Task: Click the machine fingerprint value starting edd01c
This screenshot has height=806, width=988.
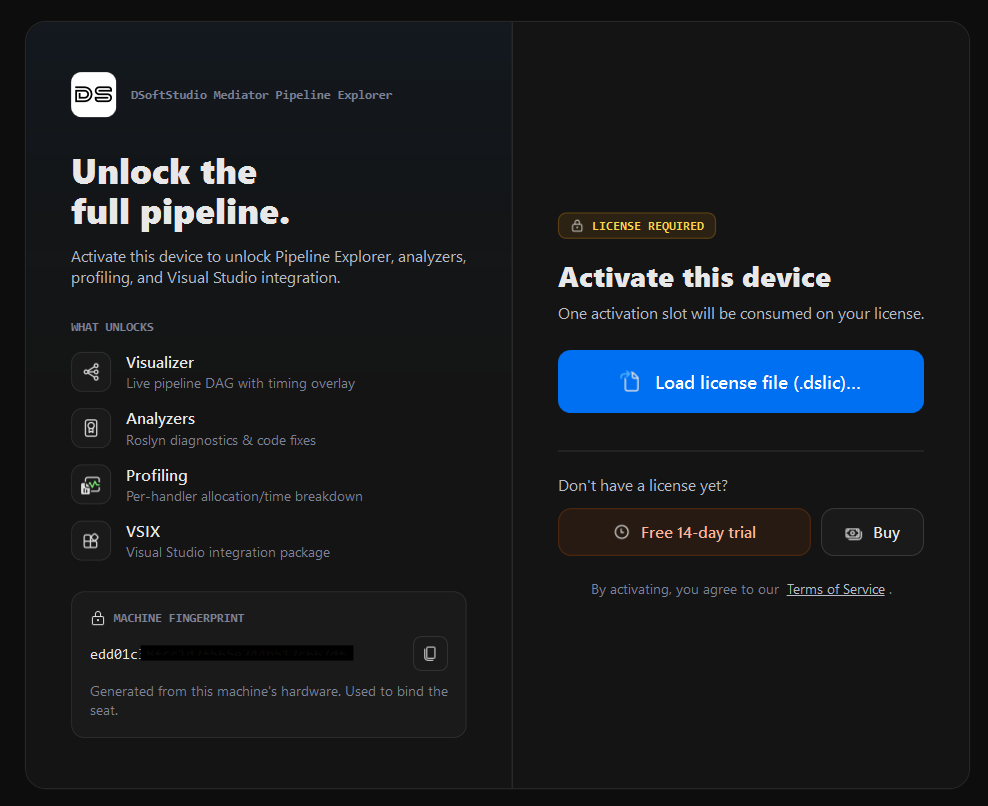Action: [x=221, y=654]
